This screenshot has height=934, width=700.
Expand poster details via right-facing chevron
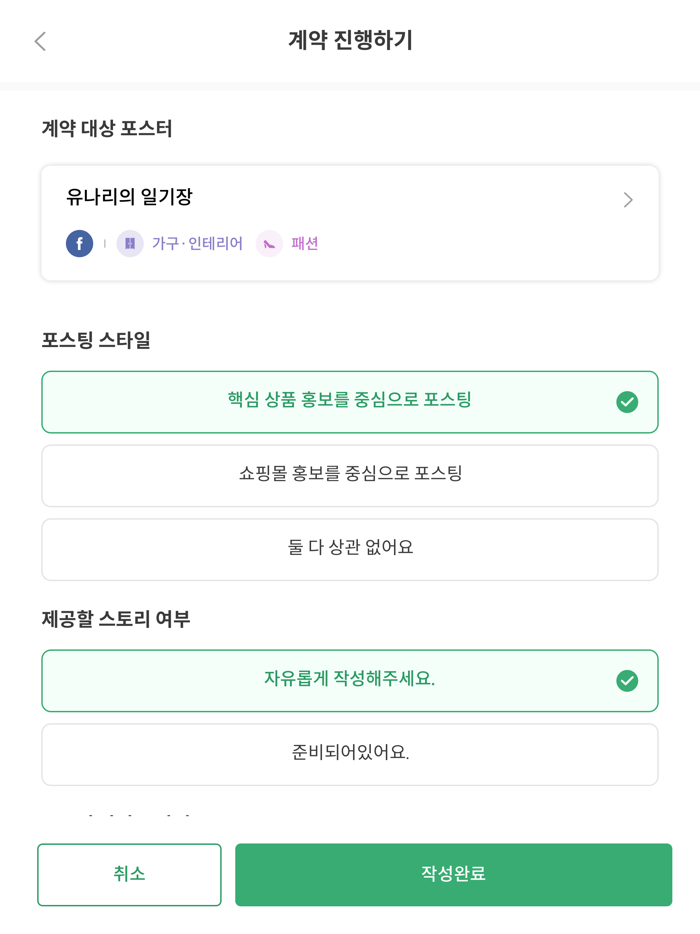pyautogui.click(x=628, y=199)
